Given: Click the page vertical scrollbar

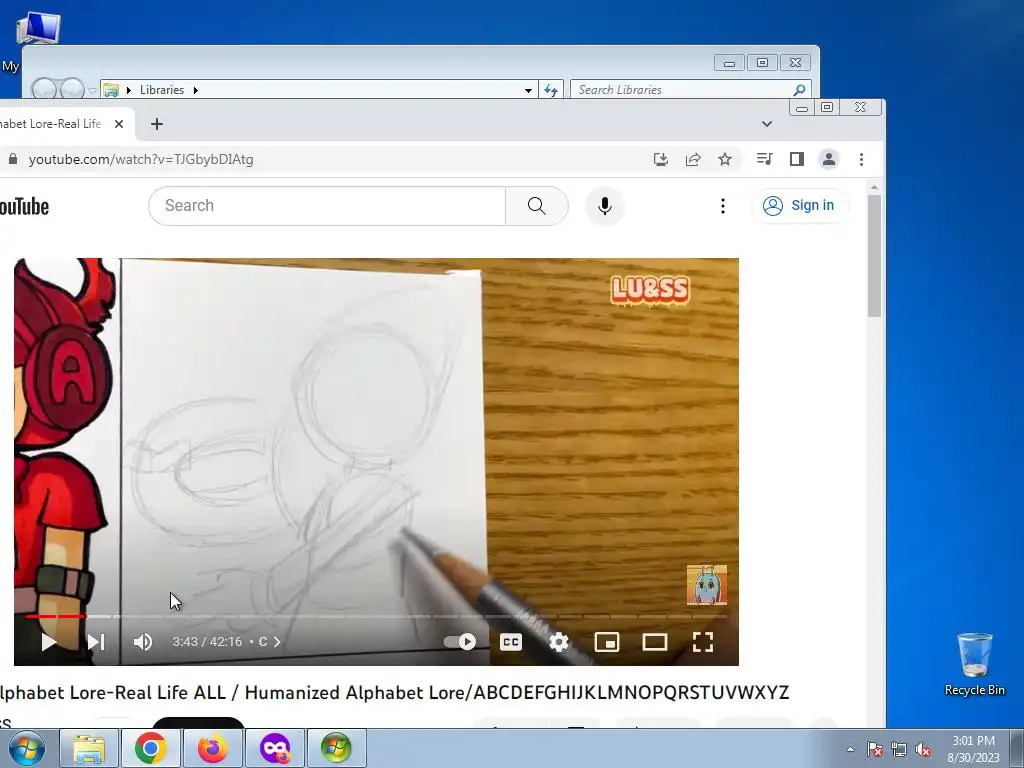Looking at the screenshot, I should coord(874,255).
